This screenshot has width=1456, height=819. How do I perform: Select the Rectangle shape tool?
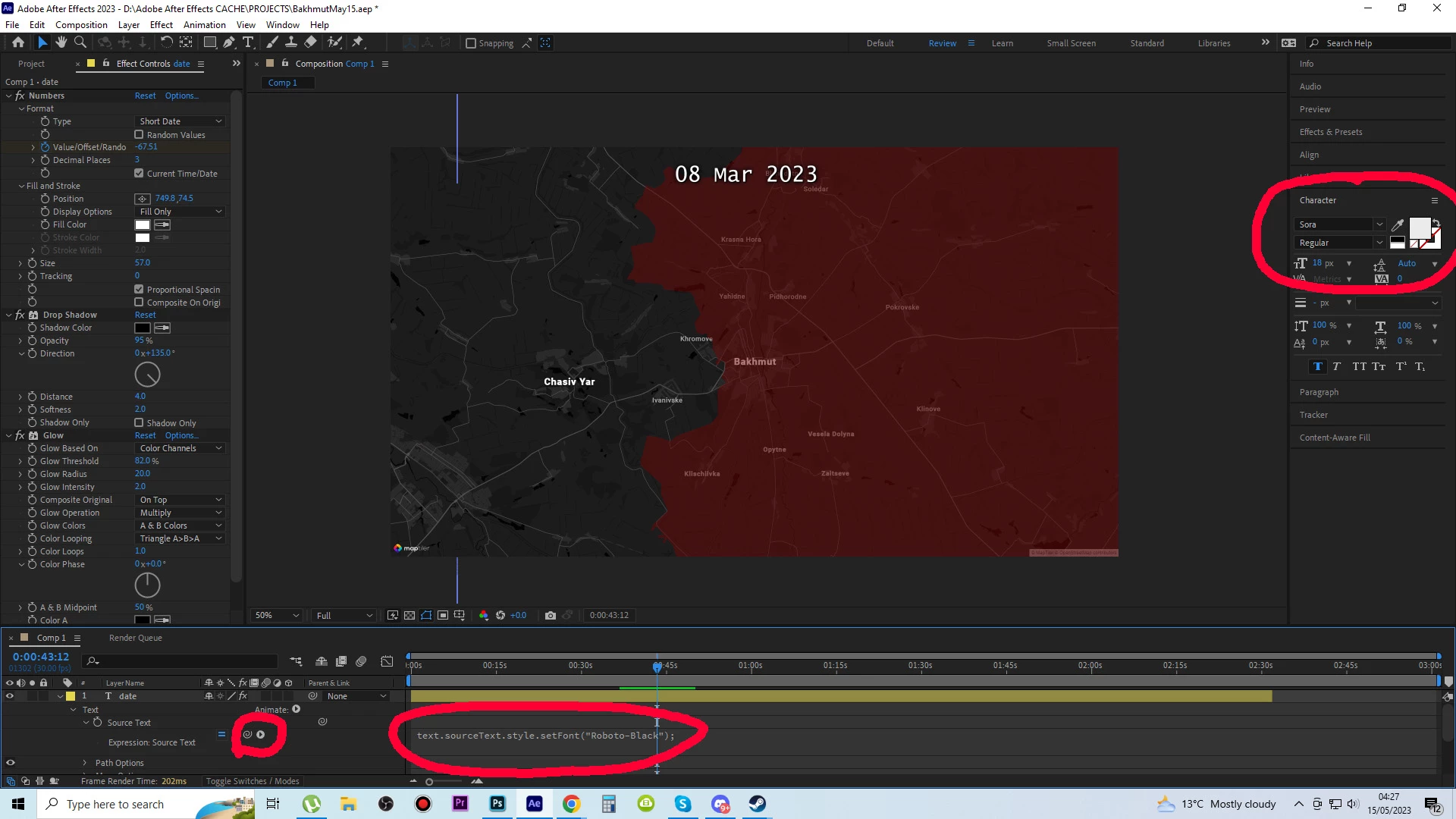pos(210,42)
